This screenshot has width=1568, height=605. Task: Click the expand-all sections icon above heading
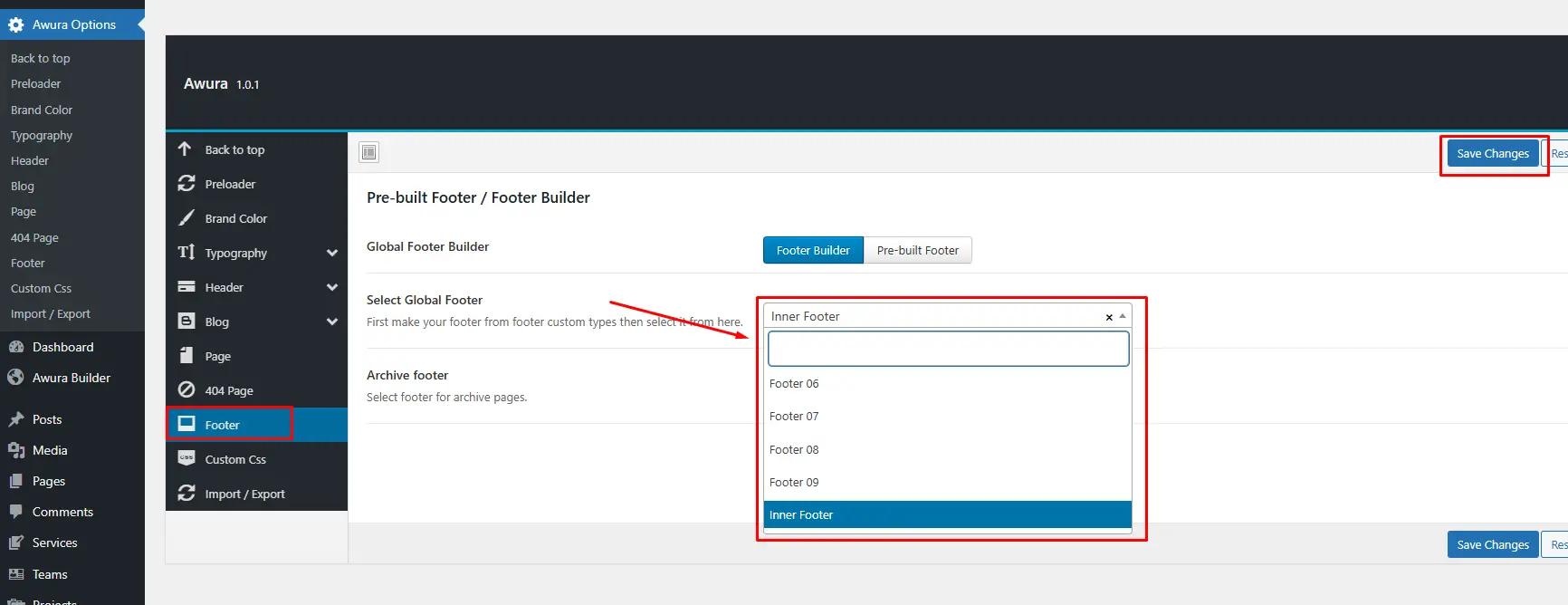(369, 152)
